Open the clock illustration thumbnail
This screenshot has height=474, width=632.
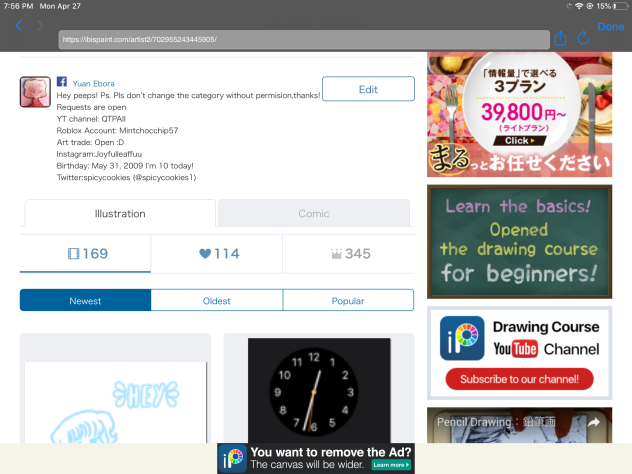point(318,391)
